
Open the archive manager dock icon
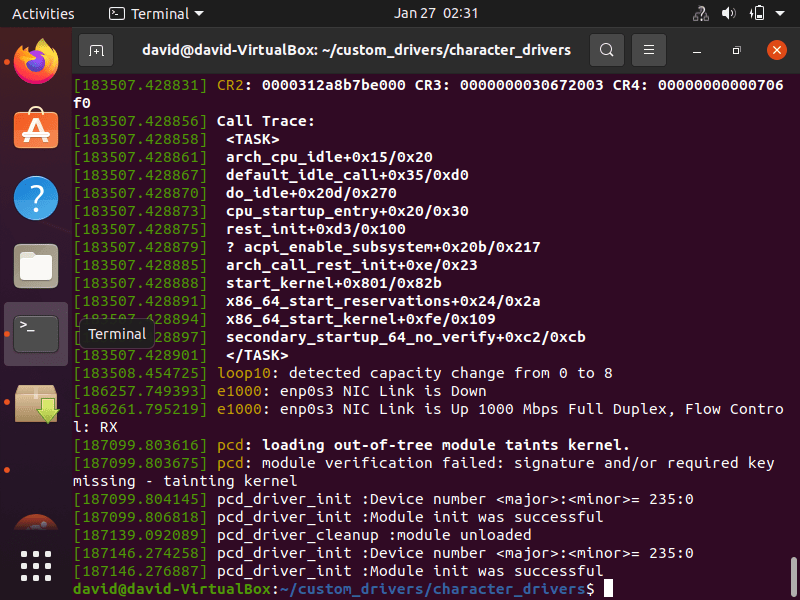pyautogui.click(x=36, y=406)
